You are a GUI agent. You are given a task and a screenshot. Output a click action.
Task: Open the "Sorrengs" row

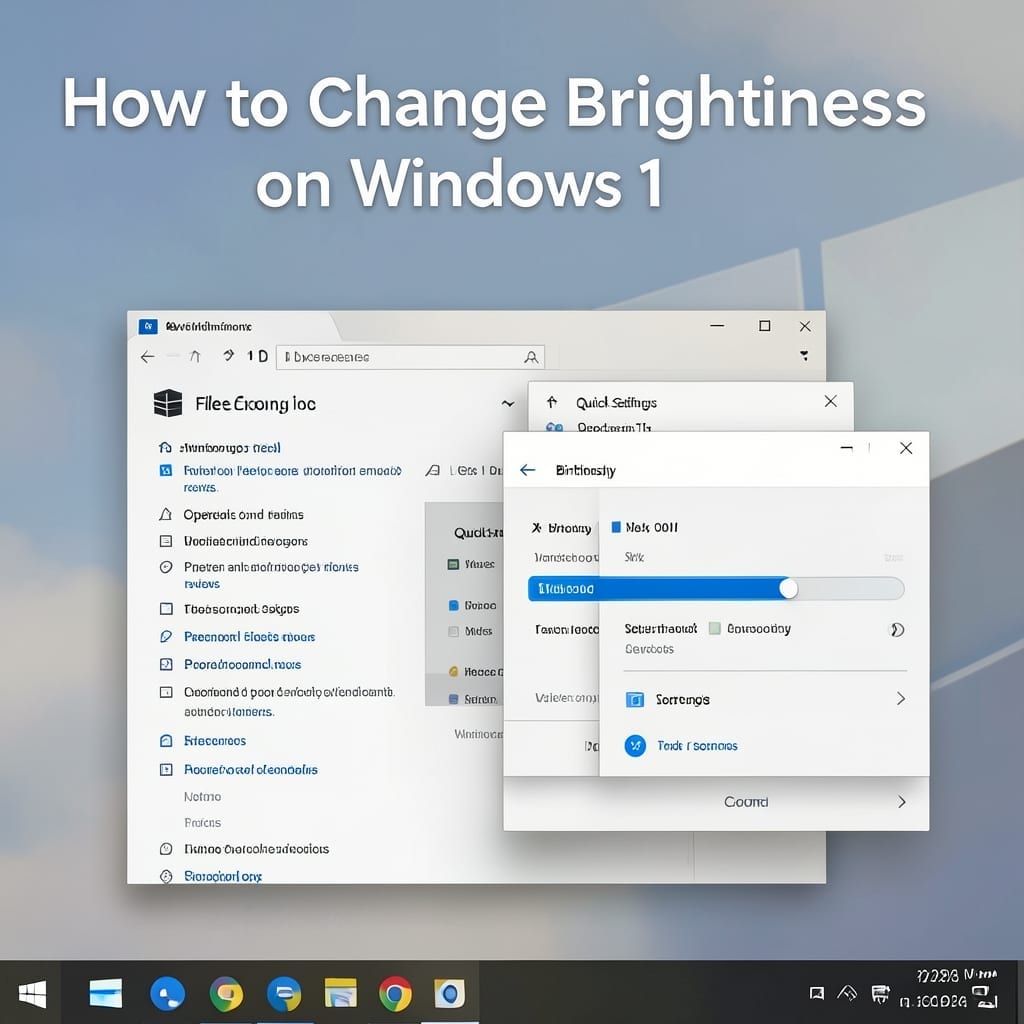tap(765, 699)
